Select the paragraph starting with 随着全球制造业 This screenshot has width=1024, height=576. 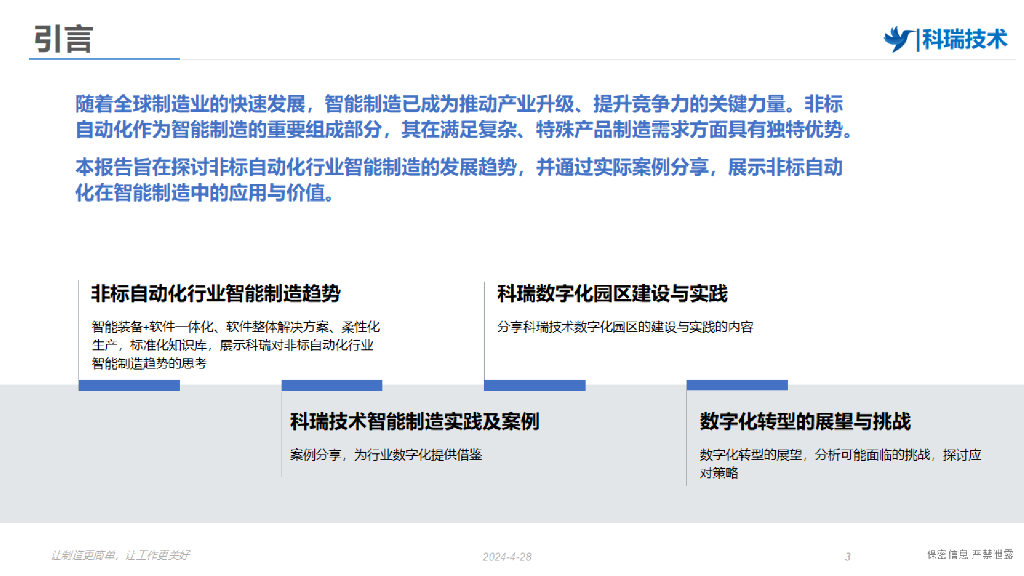coord(466,116)
